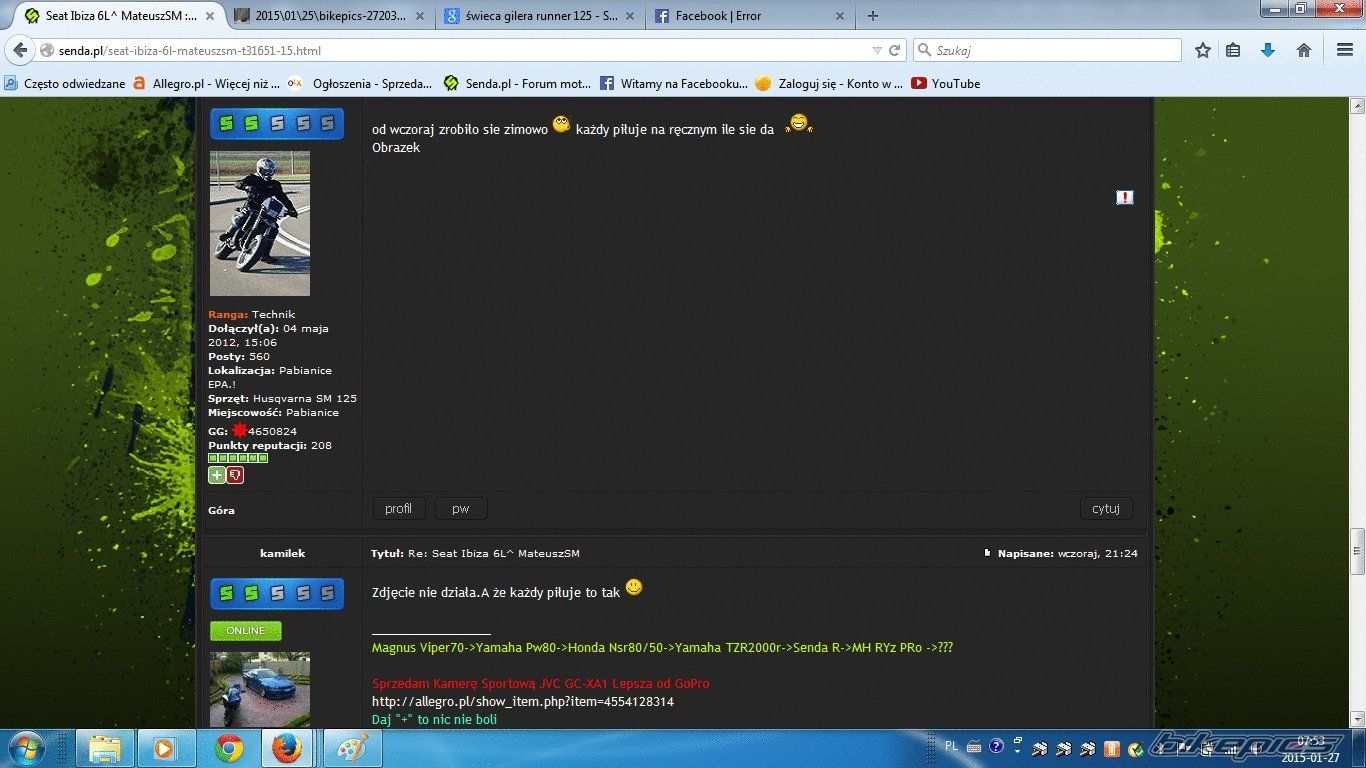1366x768 pixels.
Task: Open the URL history dropdown arrow
Action: coord(877,50)
